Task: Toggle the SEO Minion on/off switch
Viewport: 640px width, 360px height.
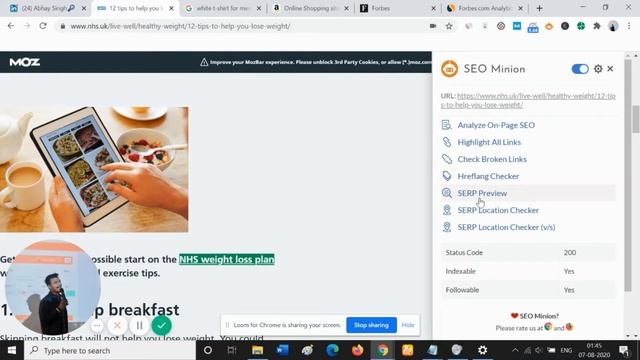Action: coord(580,69)
